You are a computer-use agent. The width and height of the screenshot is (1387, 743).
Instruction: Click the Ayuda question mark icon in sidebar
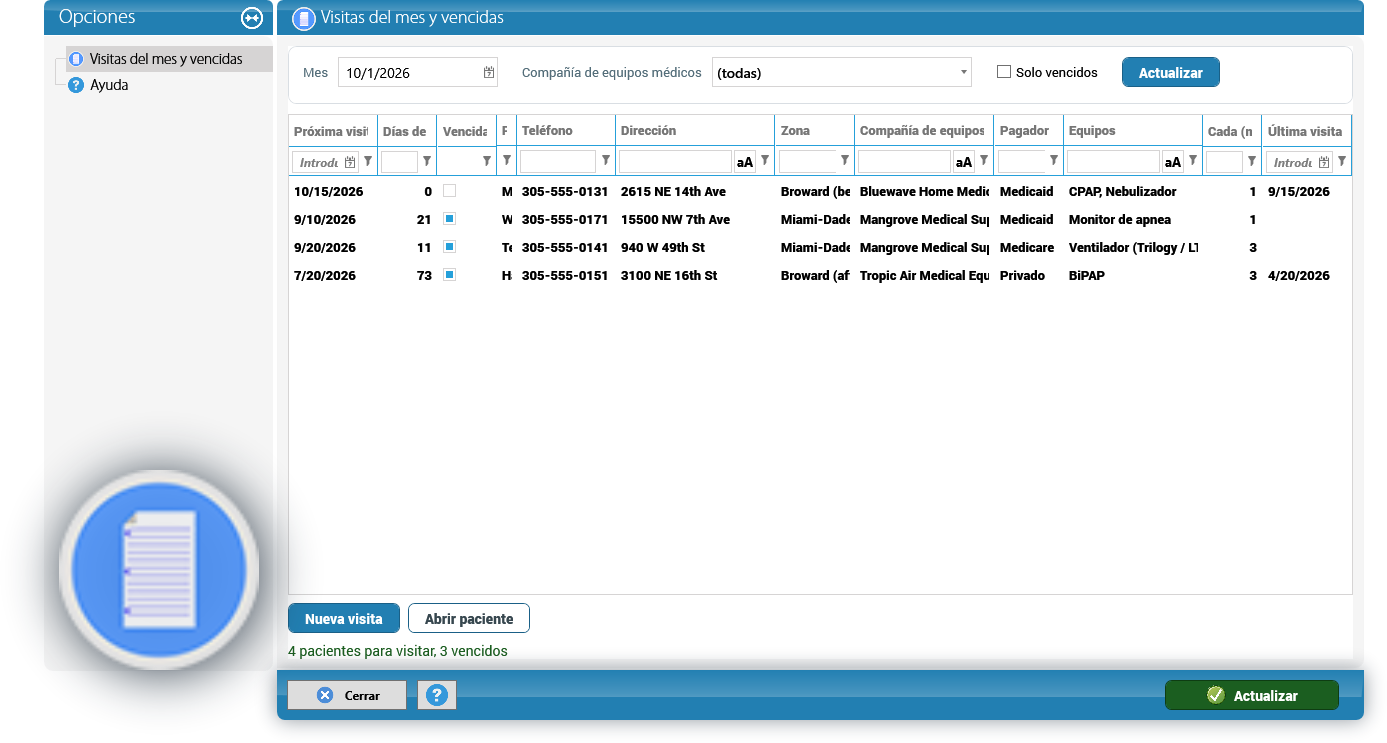(x=75, y=85)
